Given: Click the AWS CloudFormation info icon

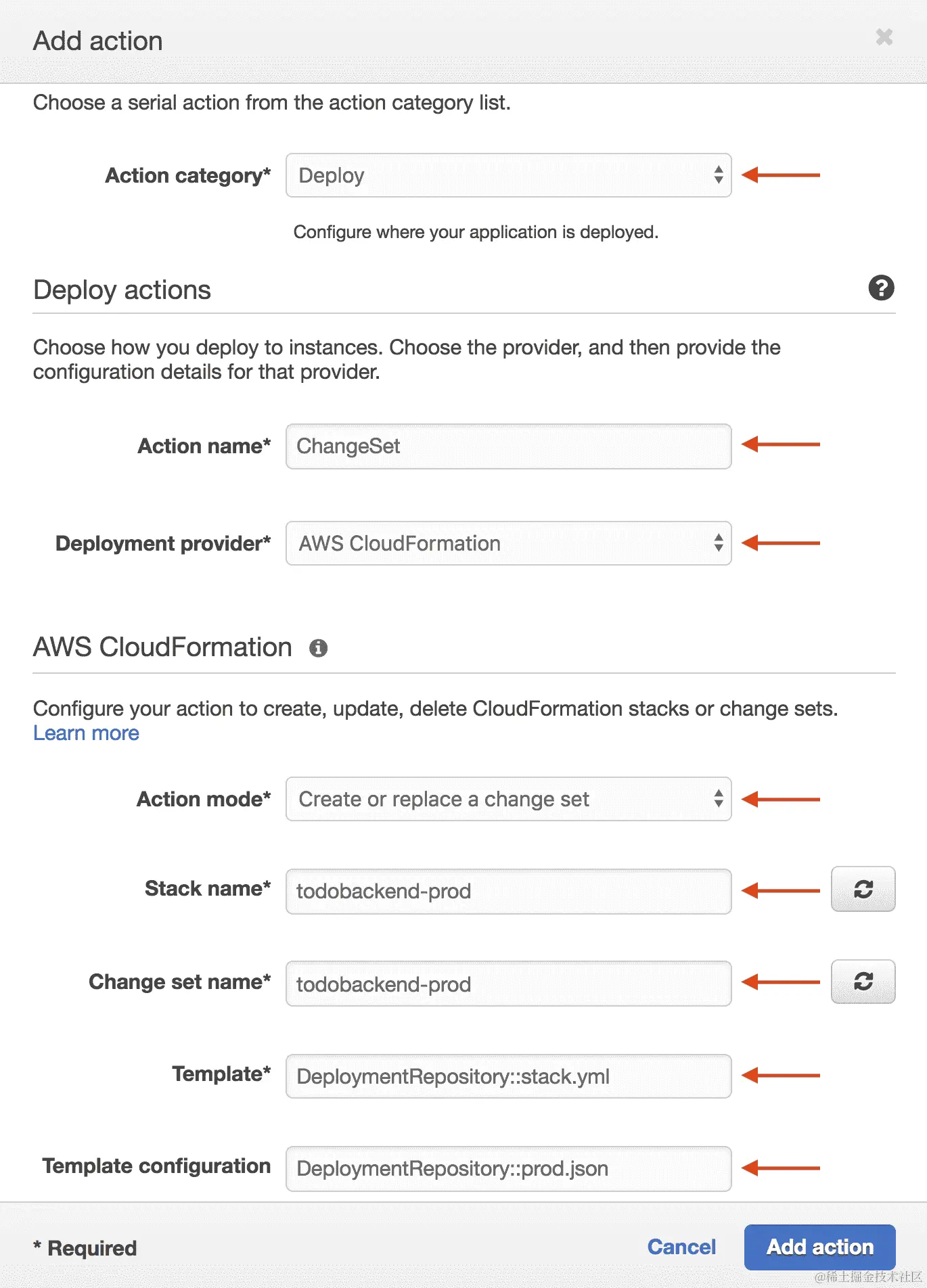Looking at the screenshot, I should [x=318, y=648].
